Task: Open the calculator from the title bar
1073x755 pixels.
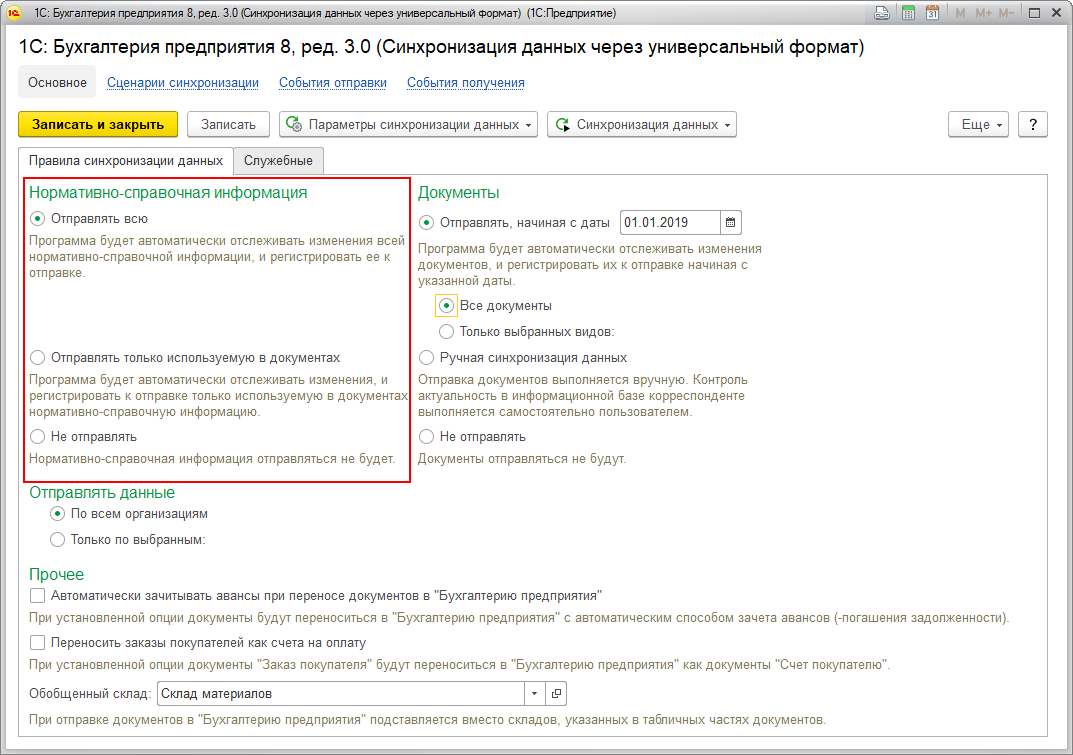Action: pos(908,13)
